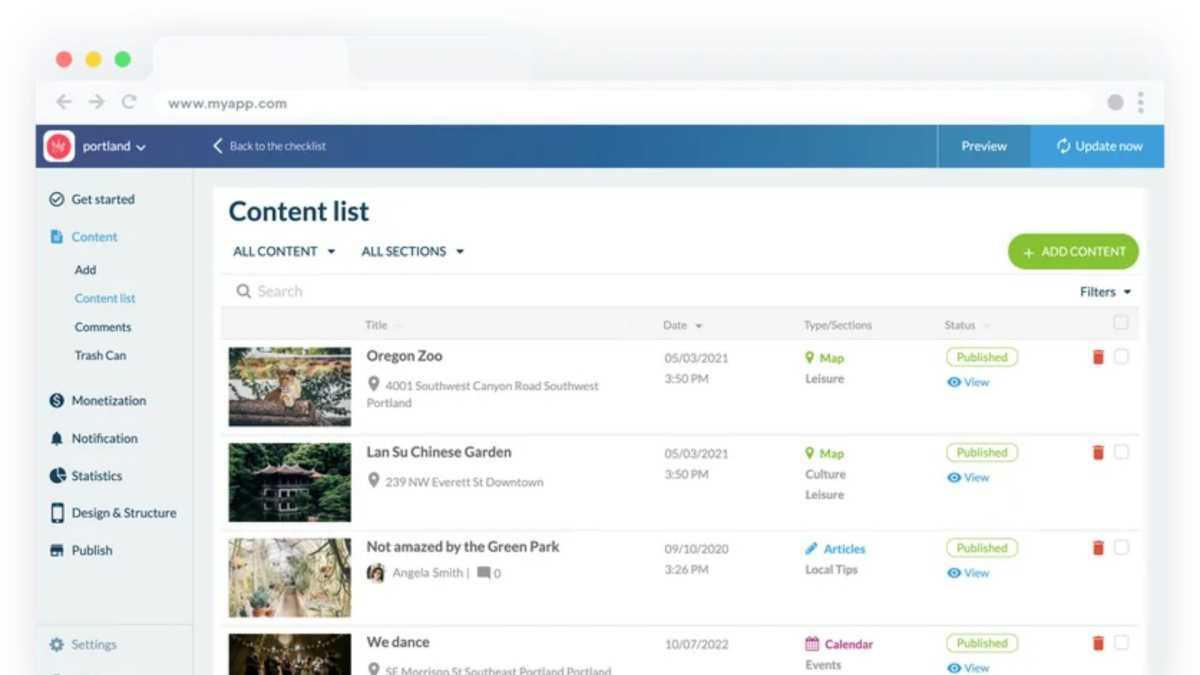Screen dimensions: 1200x675
Task: Select the Not amazed by the Green Park checkbox
Action: (1121, 547)
